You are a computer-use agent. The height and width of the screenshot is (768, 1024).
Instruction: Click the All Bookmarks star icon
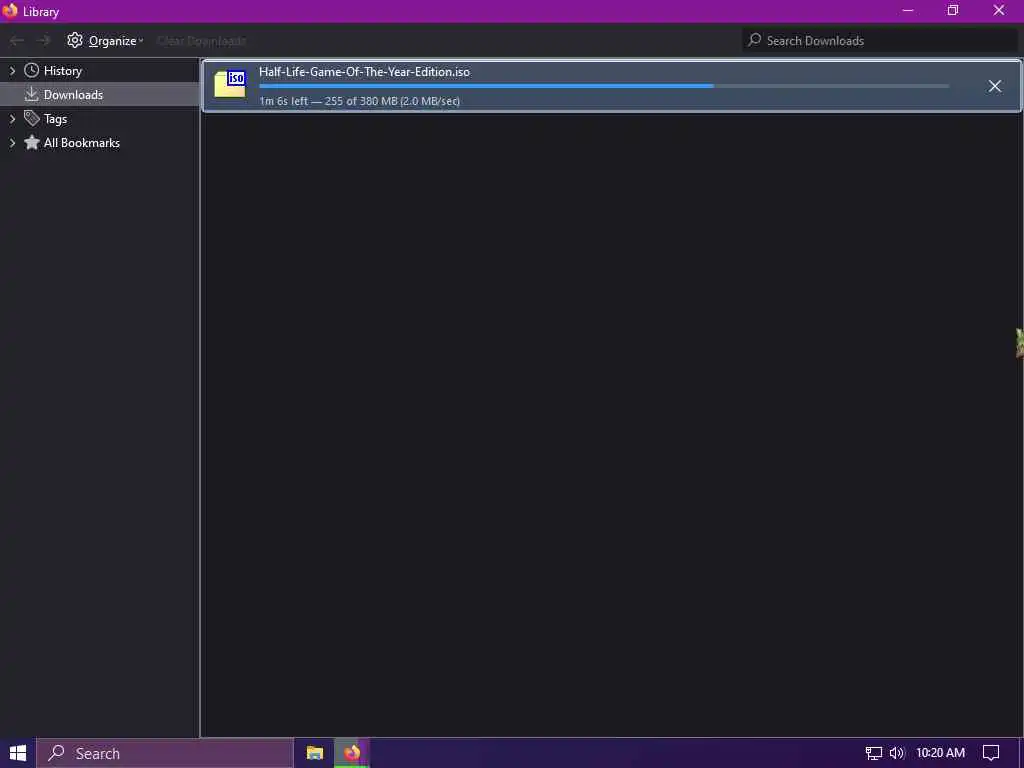coord(31,142)
